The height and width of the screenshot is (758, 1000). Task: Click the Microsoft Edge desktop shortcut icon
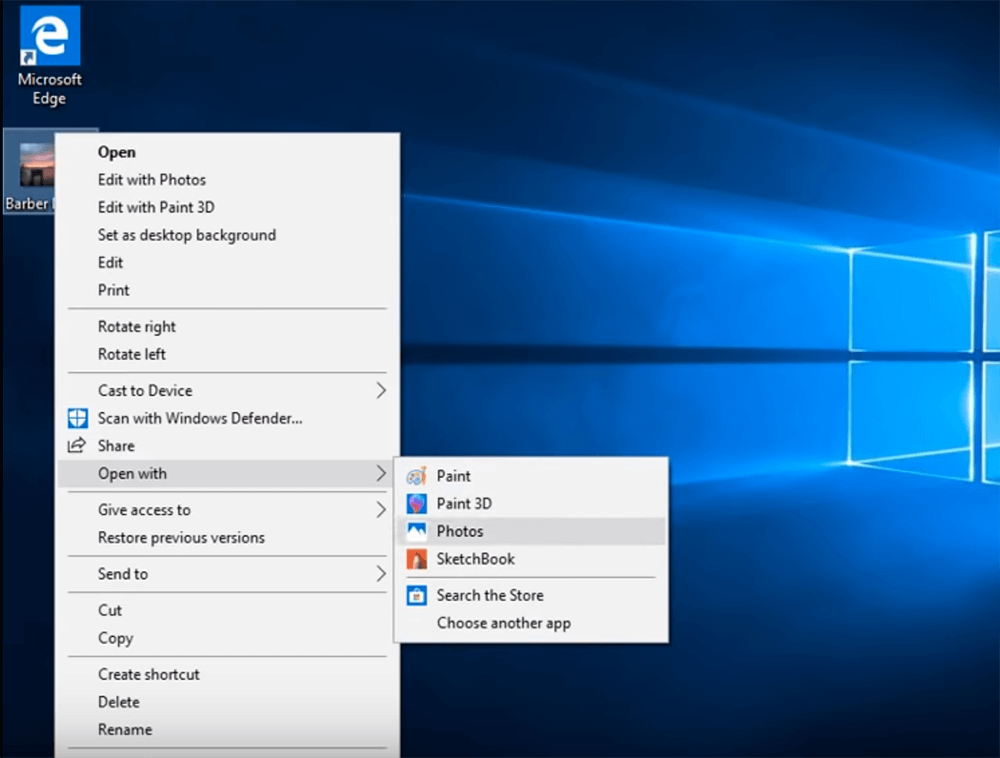(49, 38)
